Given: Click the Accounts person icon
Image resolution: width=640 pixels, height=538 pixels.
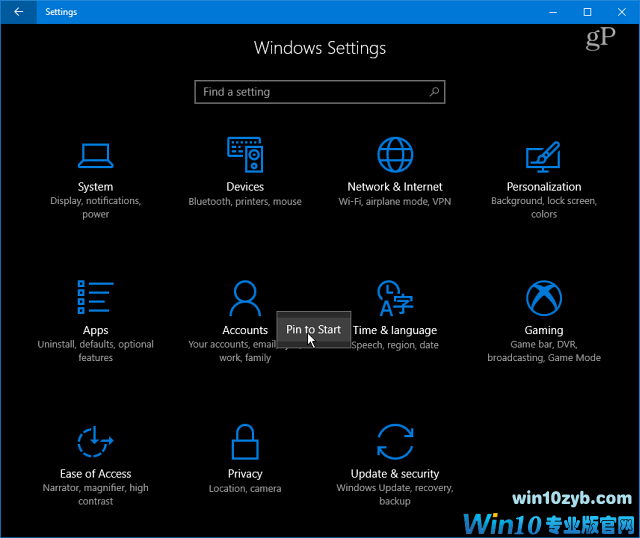Looking at the screenshot, I should (x=245, y=298).
